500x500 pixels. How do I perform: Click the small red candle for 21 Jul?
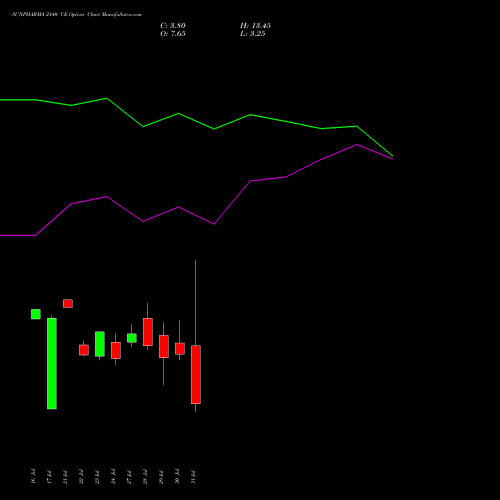(x=68, y=303)
